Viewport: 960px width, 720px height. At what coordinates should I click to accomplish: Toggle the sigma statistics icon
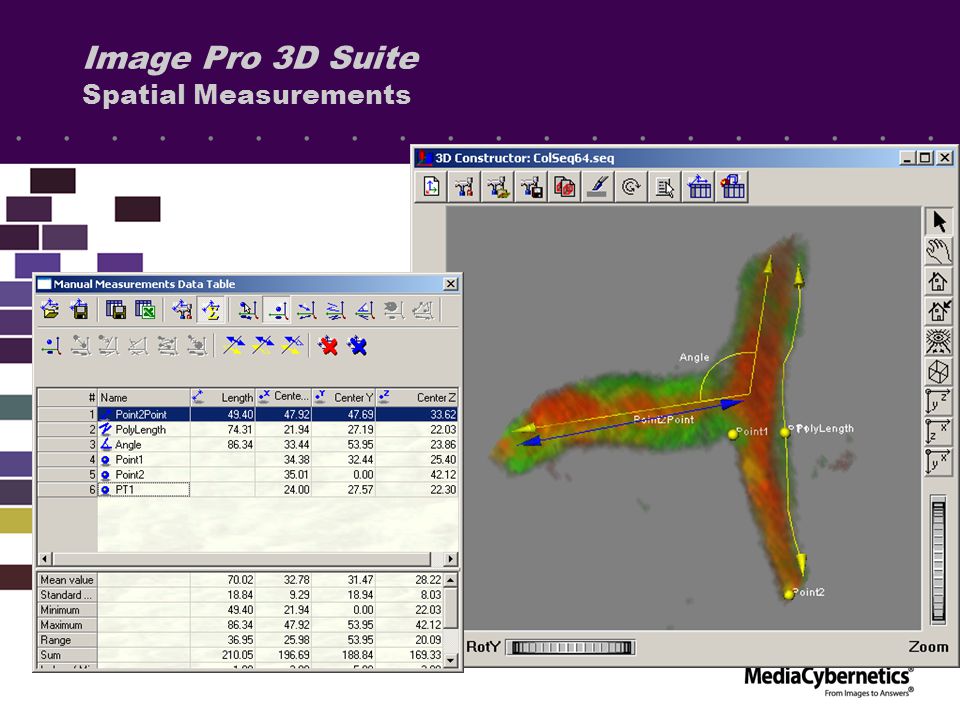coord(211,310)
